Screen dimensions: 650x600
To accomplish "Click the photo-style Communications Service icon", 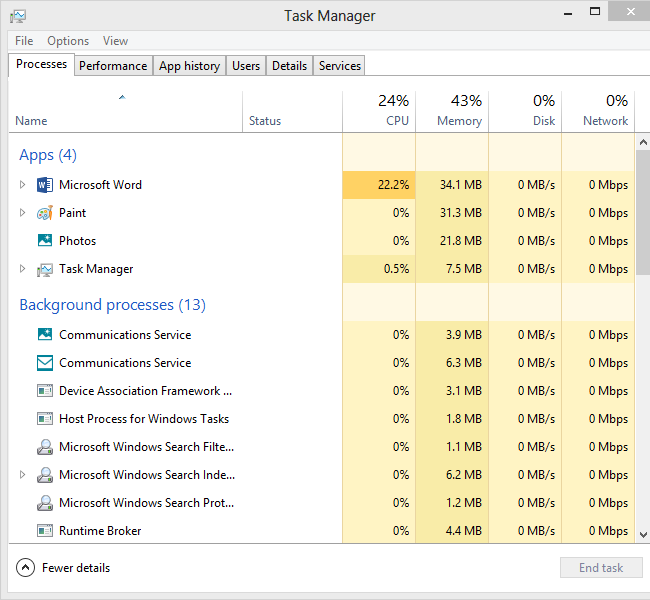I will click(45, 334).
